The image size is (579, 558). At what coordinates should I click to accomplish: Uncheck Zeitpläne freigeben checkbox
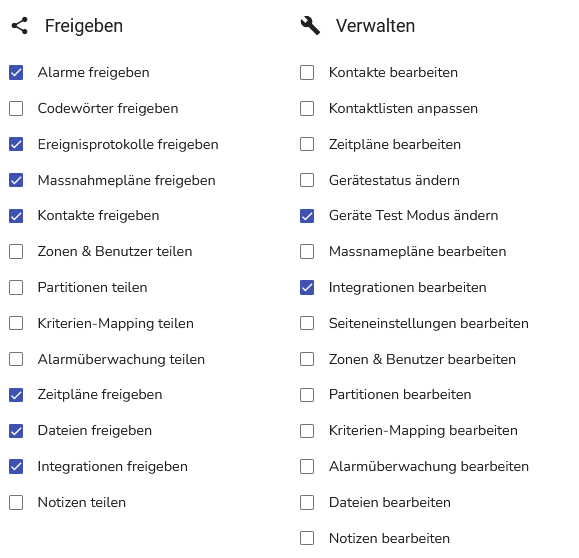[16, 395]
